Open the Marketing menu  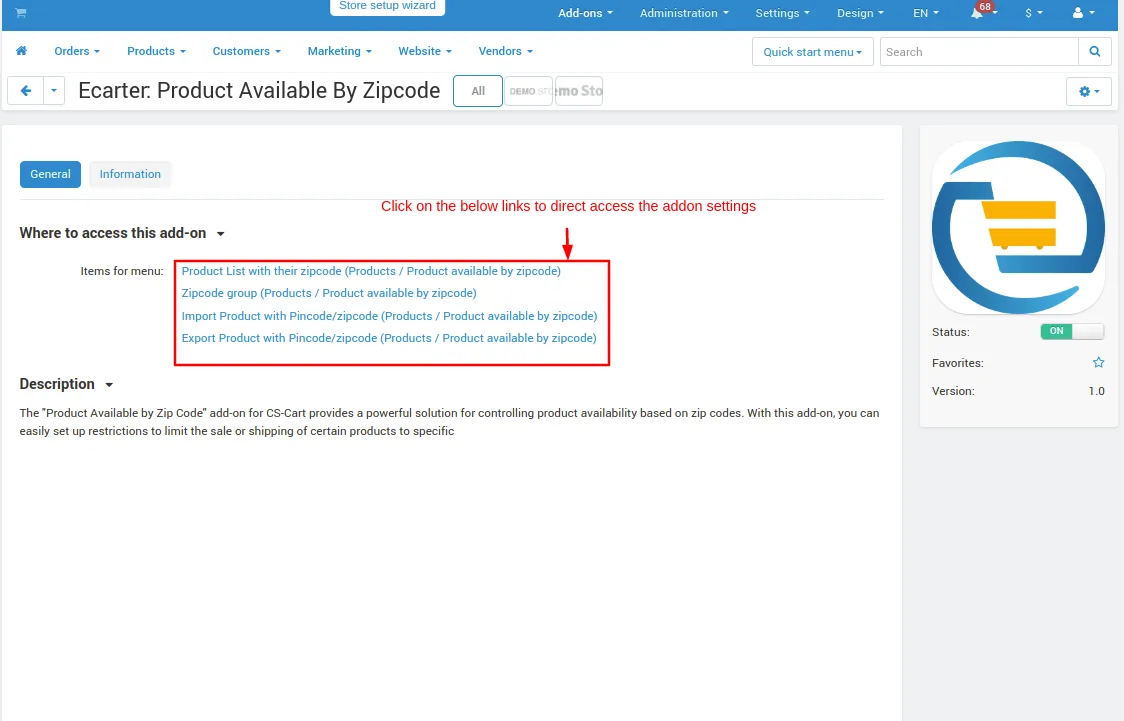coord(340,51)
